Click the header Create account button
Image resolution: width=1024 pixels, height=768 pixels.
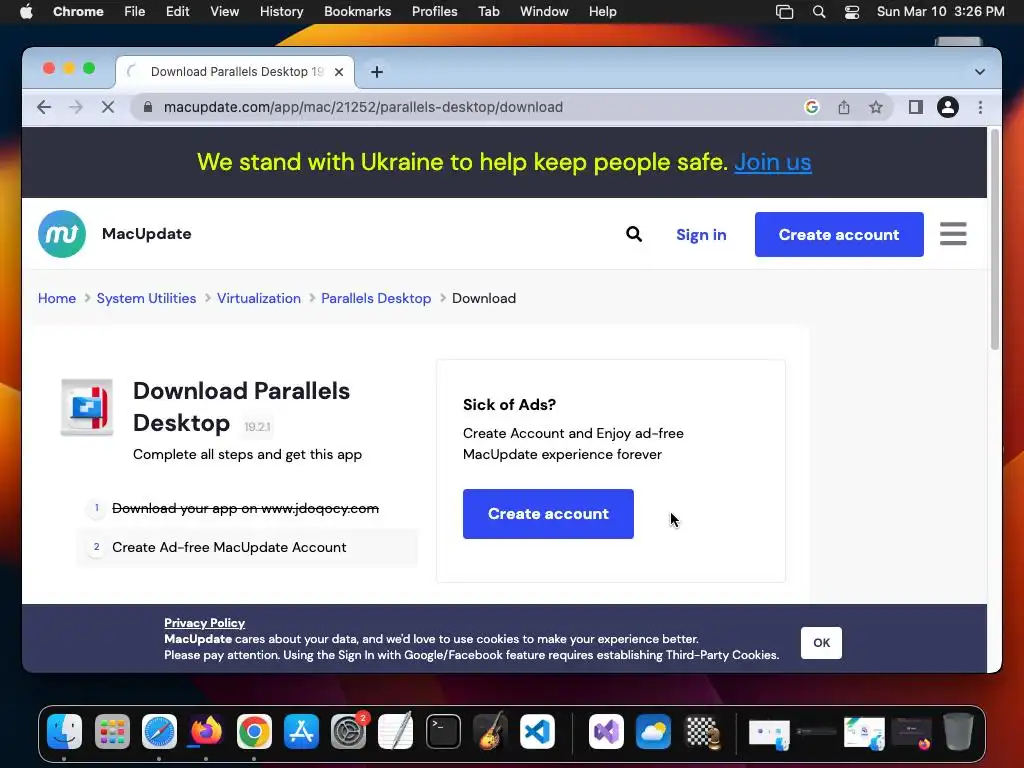(x=839, y=234)
